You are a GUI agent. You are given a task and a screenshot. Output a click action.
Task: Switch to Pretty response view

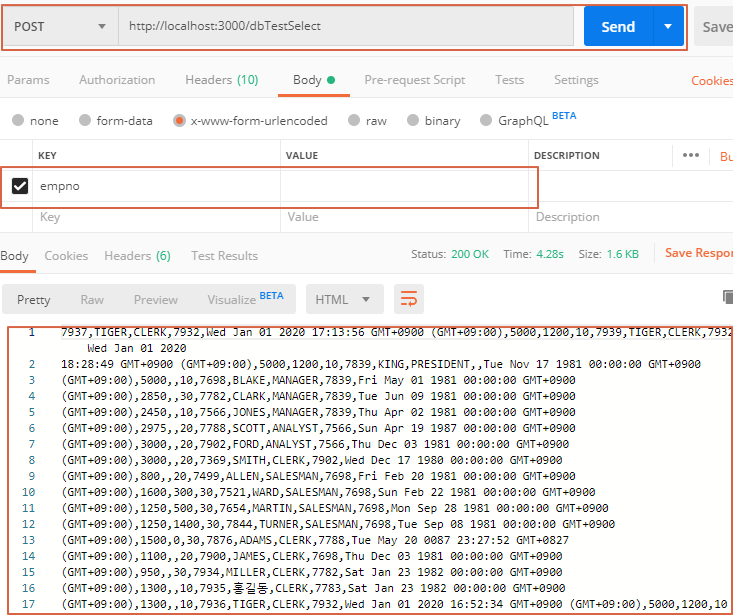[x=34, y=300]
